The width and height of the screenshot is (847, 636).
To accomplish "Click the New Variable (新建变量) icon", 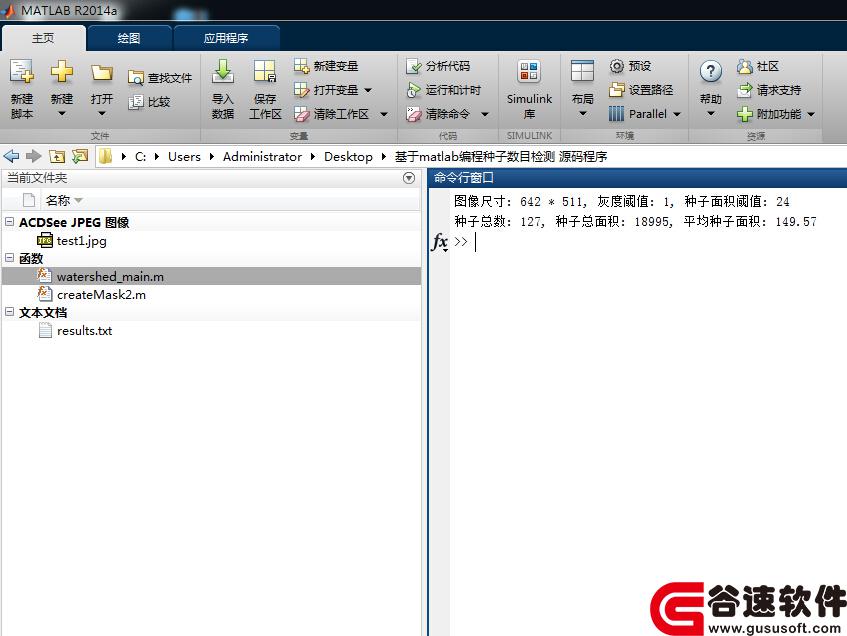I will click(301, 66).
